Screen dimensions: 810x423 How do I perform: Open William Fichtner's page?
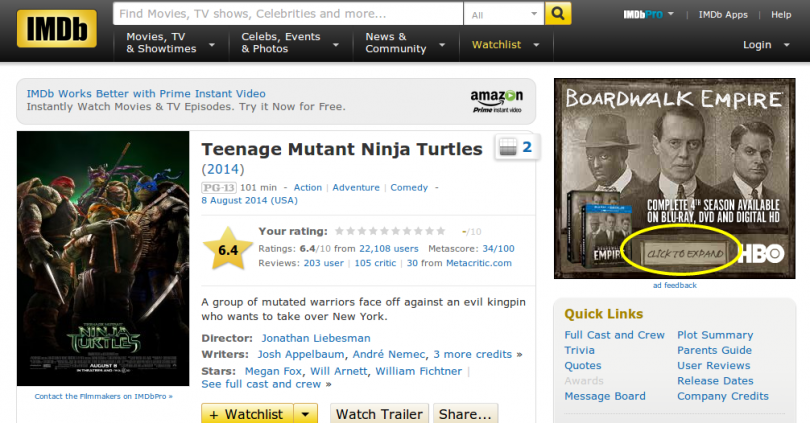coord(418,371)
